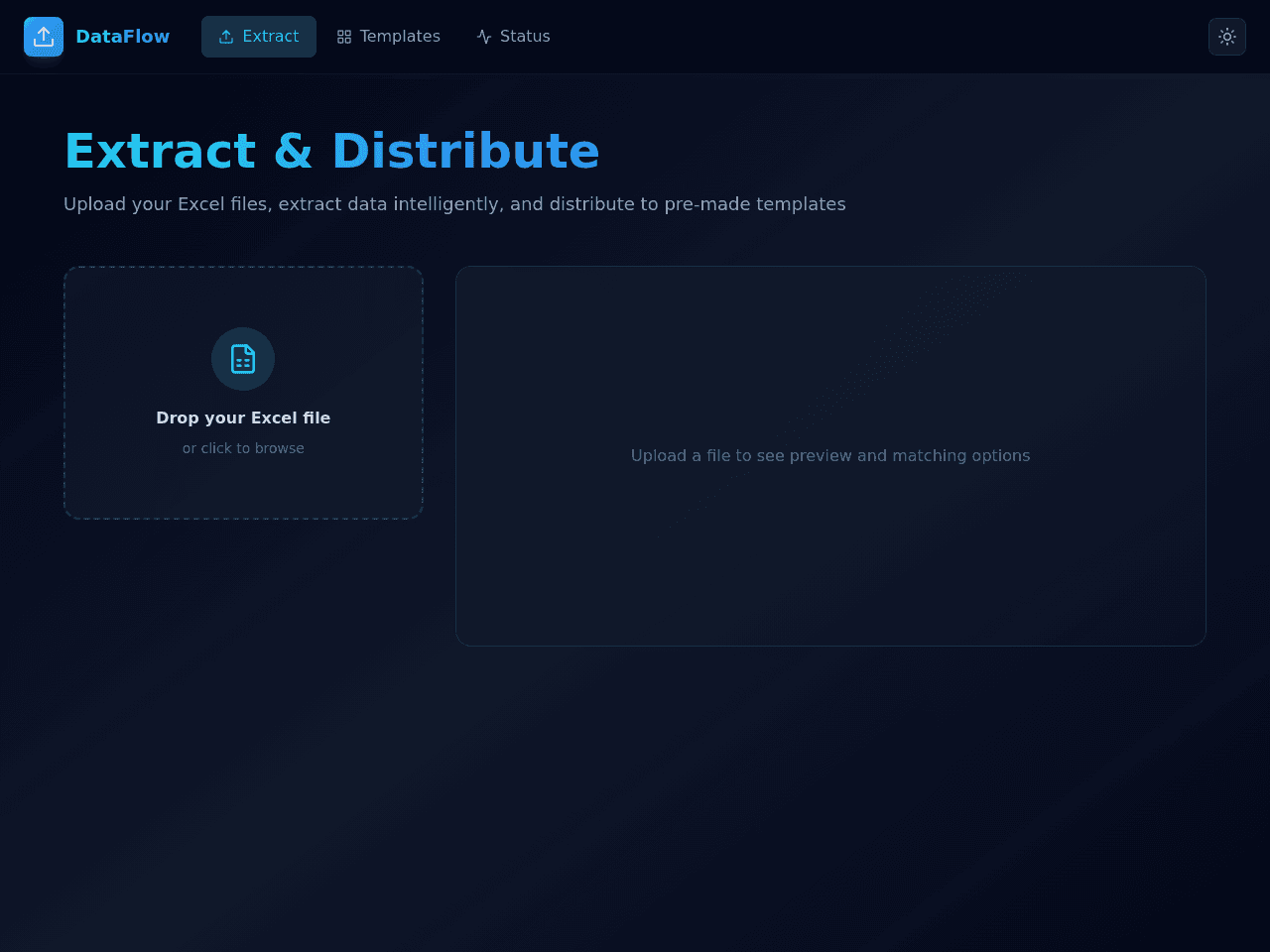Click the sun icon in header
1270x952 pixels.
tap(1227, 37)
